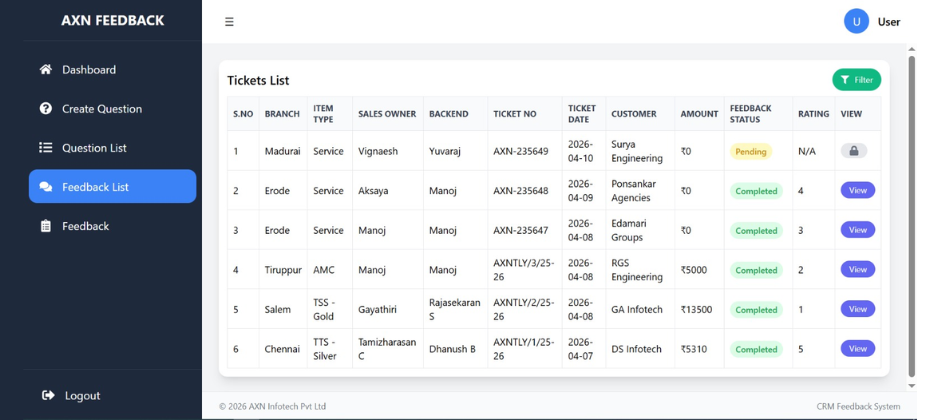
Task: Open the Question List menu item
Action: click(x=94, y=148)
